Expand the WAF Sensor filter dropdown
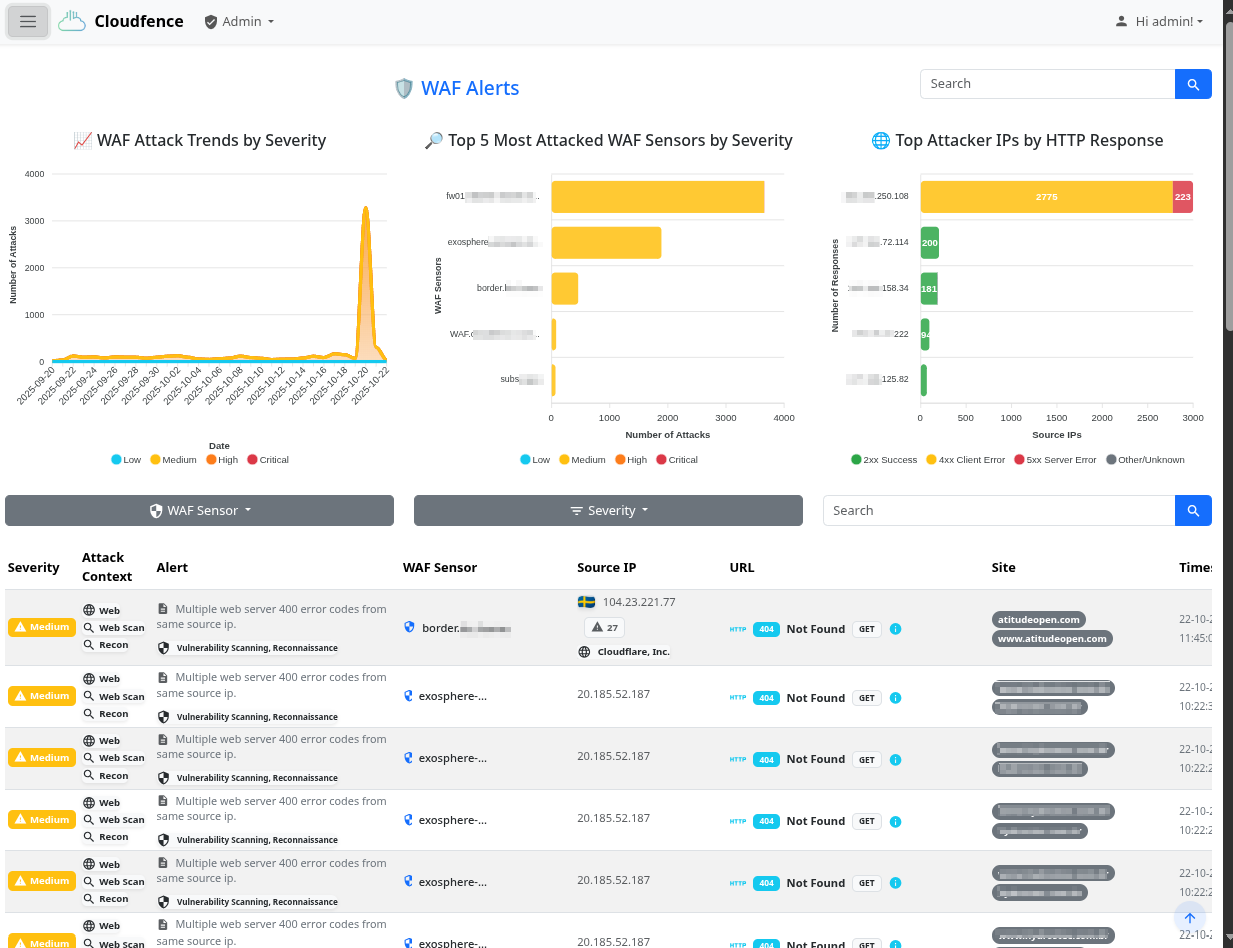1233x948 pixels. [x=199, y=510]
